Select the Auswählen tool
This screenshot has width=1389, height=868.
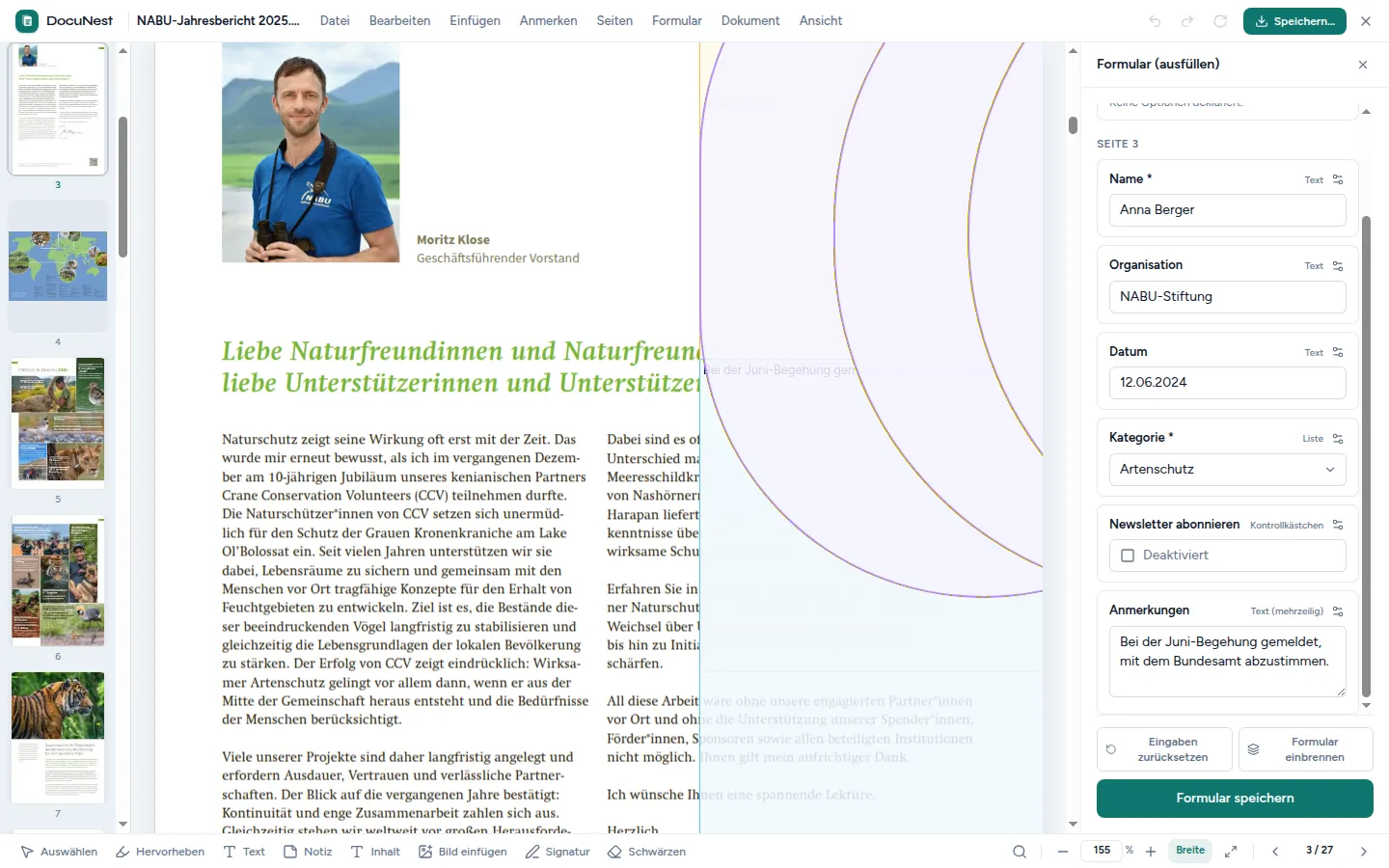point(59,852)
